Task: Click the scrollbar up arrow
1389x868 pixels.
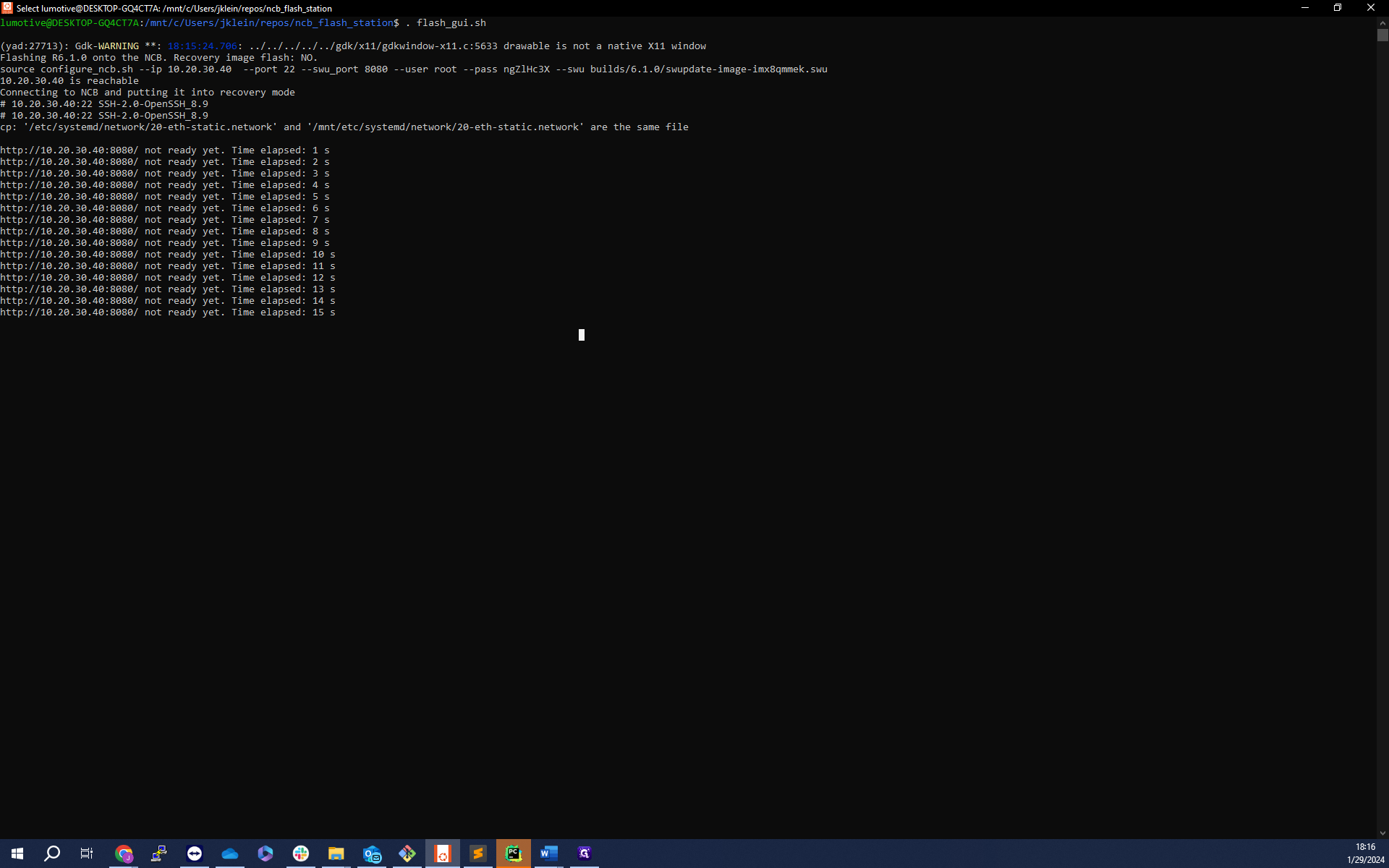Action: coord(1382,22)
